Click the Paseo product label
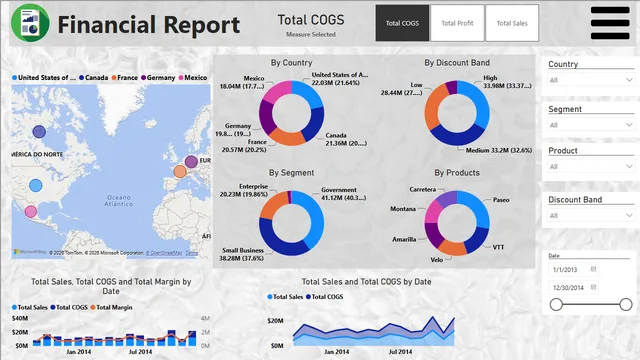 click(501, 200)
